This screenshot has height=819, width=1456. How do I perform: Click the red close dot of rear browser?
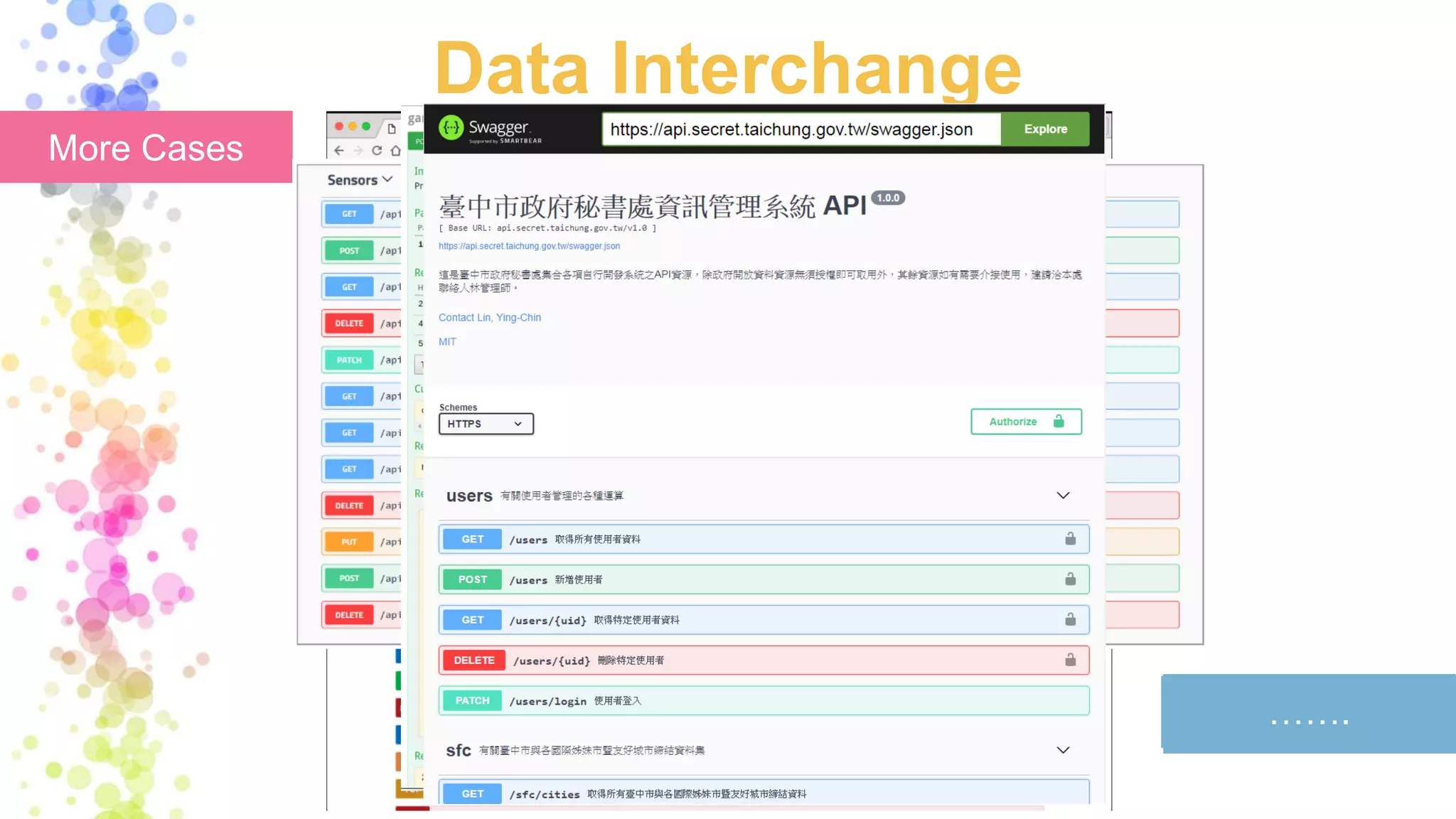pyautogui.click(x=339, y=127)
